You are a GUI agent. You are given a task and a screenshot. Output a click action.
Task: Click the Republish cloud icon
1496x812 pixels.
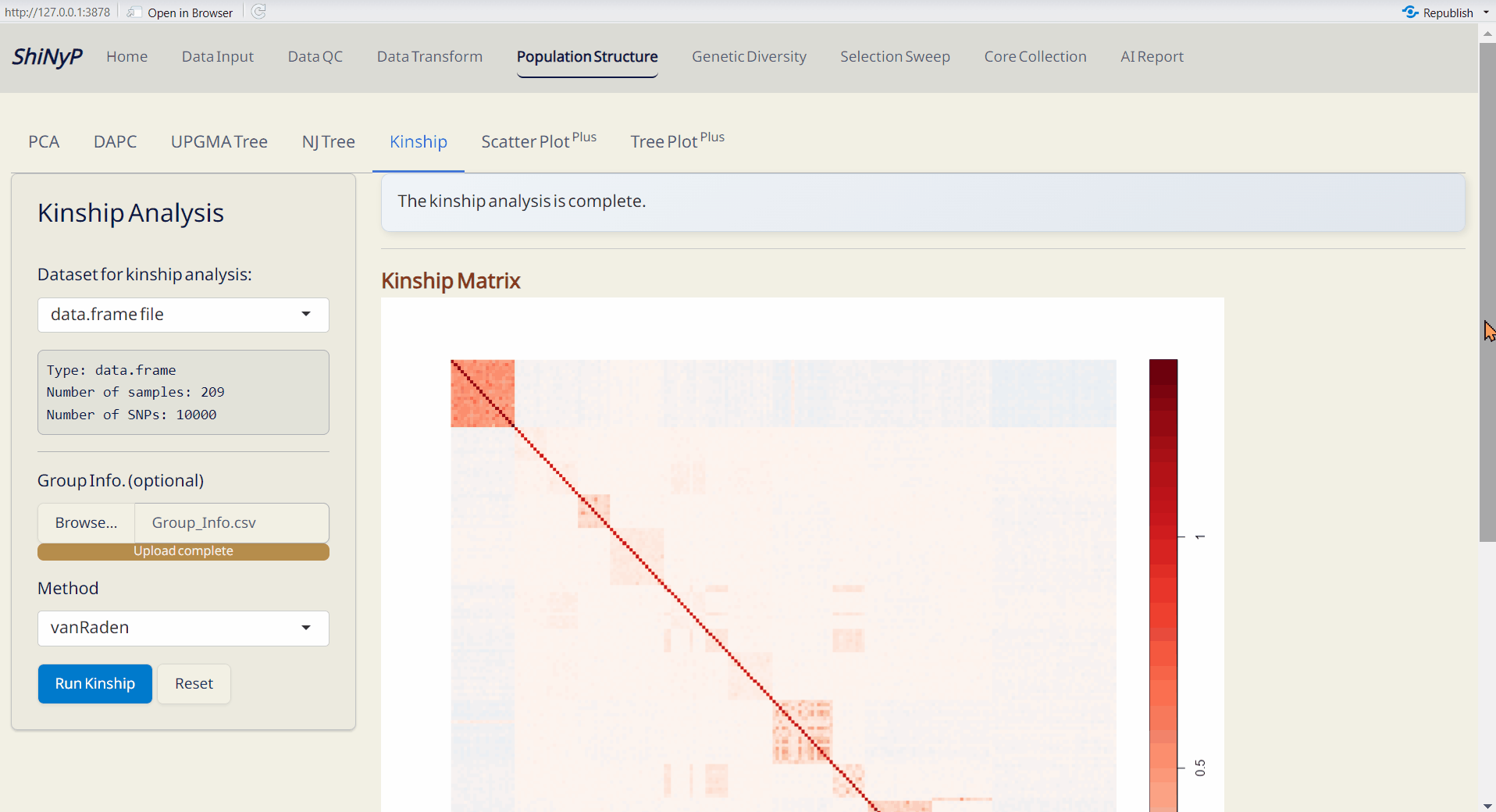(x=1410, y=12)
